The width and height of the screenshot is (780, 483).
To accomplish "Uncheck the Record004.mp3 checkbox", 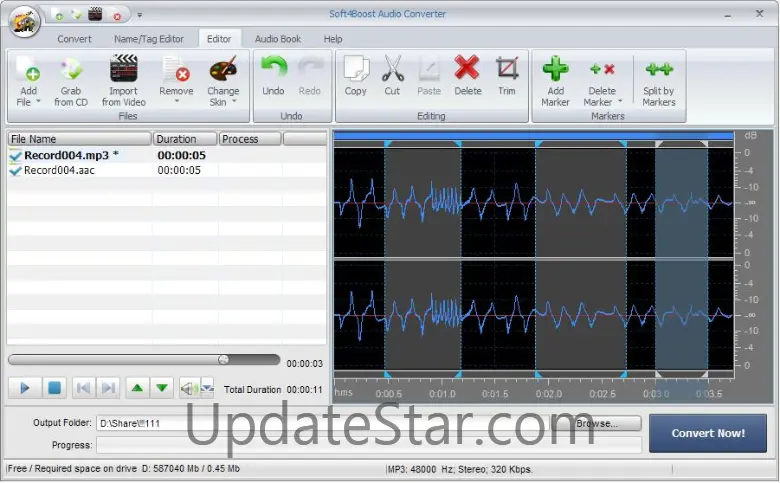I will [15, 156].
